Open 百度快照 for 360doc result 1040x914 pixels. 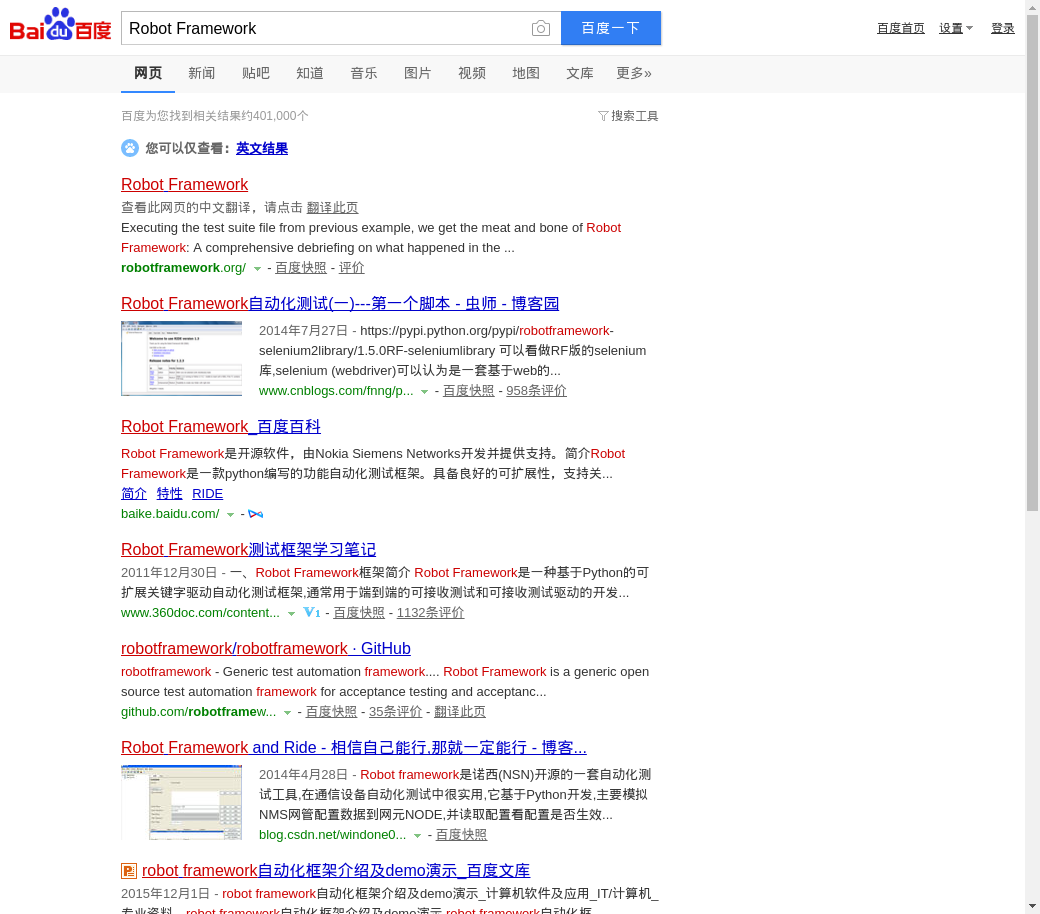pyautogui.click(x=359, y=613)
